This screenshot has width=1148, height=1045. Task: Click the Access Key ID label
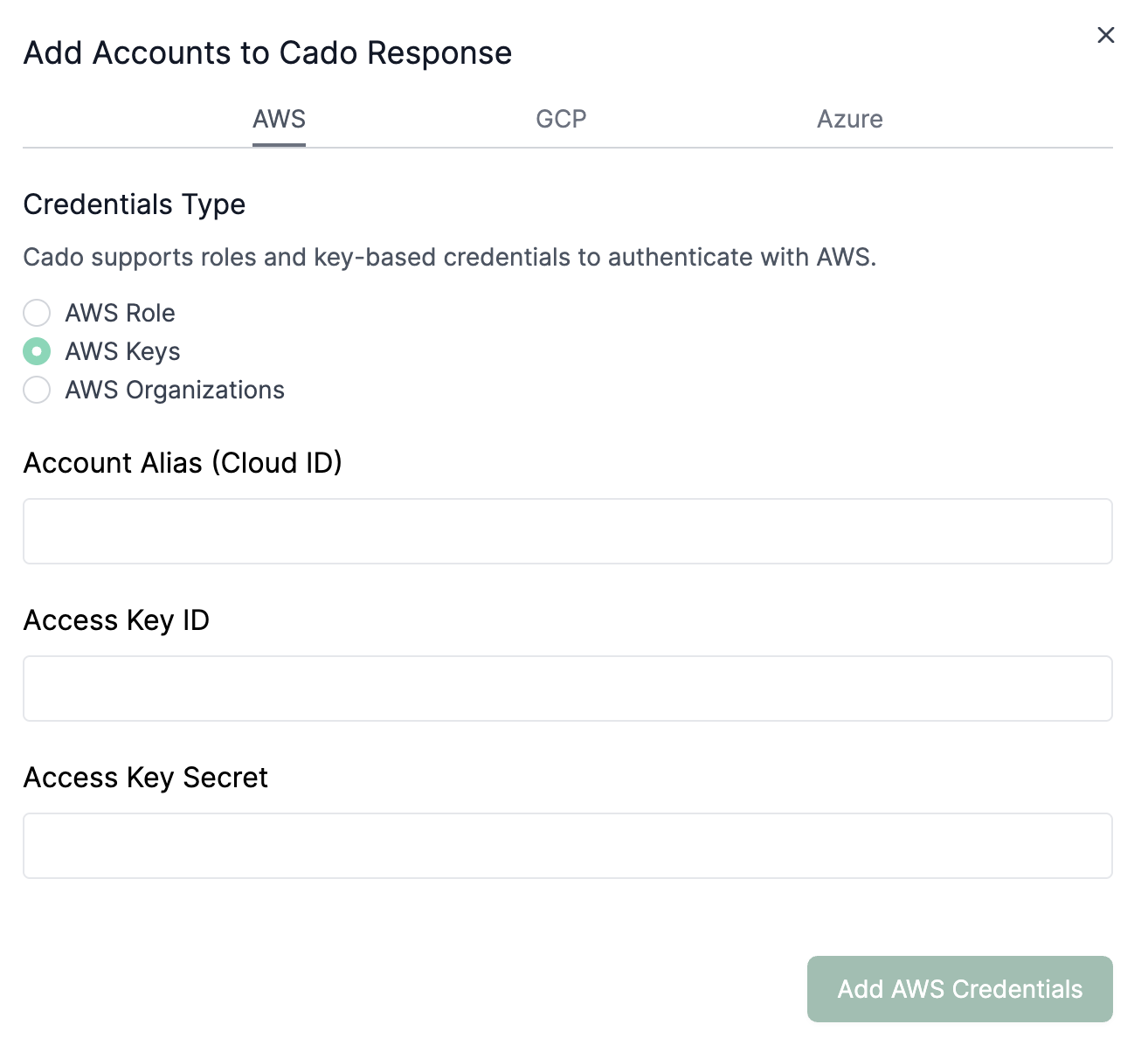pos(116,620)
